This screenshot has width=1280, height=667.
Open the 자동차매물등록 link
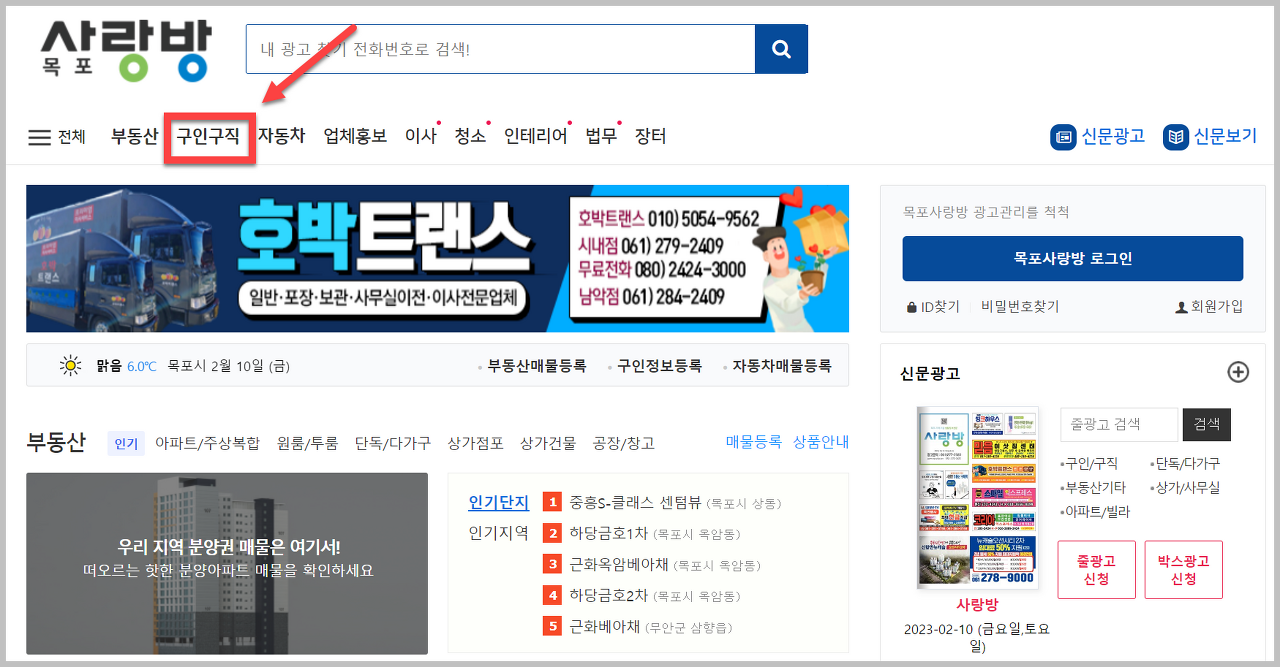click(781, 366)
